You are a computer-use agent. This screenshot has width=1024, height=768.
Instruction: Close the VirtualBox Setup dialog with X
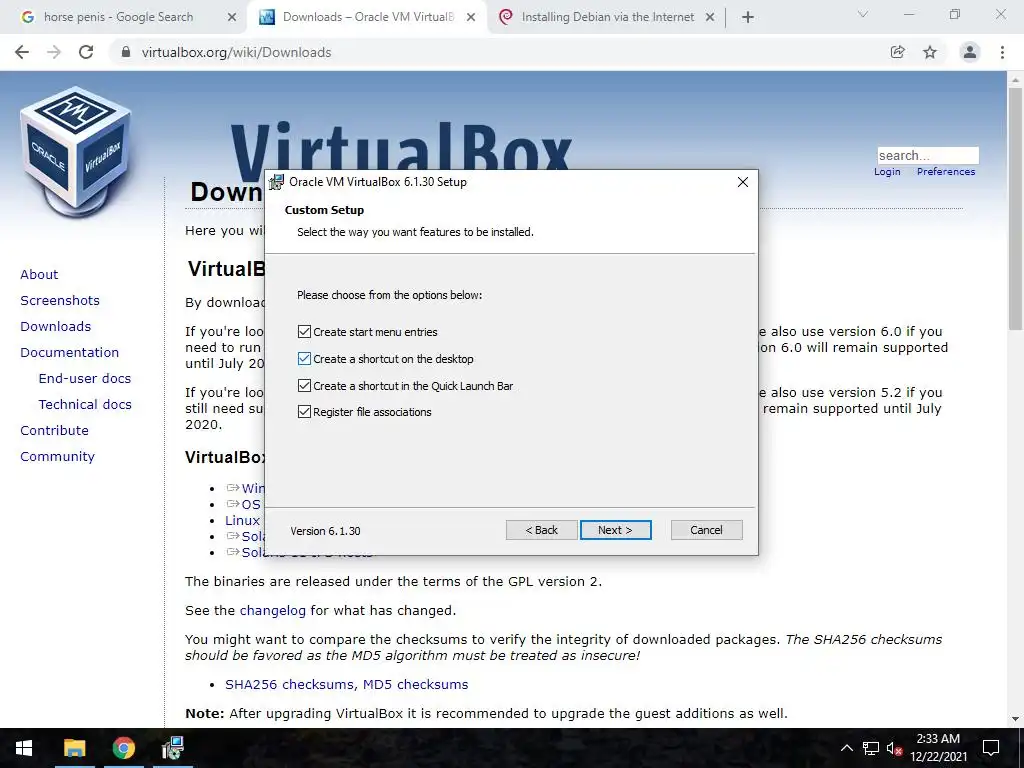point(743,182)
